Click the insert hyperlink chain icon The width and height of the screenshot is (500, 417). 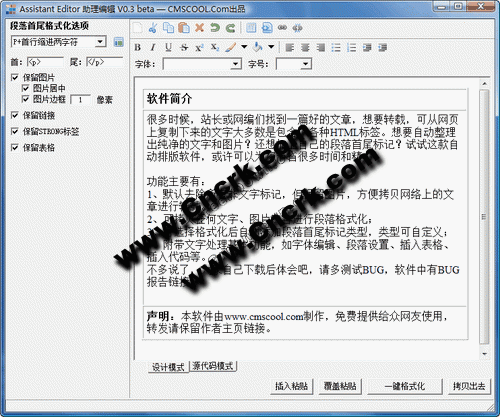click(x=282, y=28)
